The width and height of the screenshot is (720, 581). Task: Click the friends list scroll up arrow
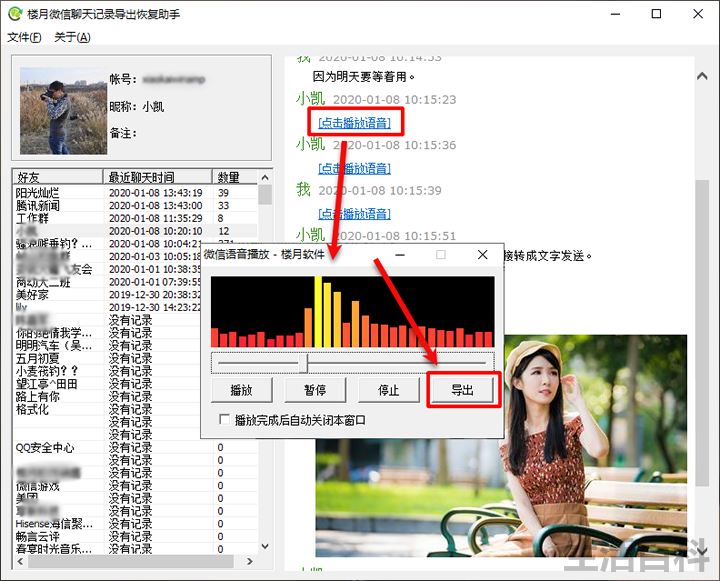click(x=265, y=177)
